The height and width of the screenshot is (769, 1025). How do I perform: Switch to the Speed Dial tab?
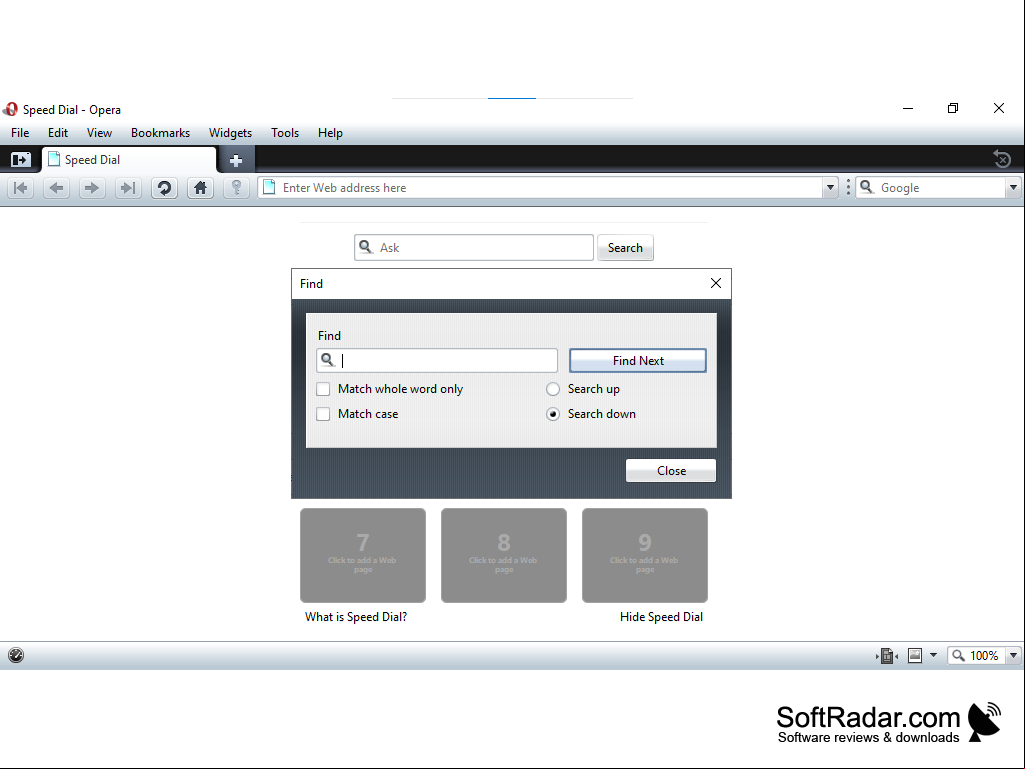(x=129, y=160)
